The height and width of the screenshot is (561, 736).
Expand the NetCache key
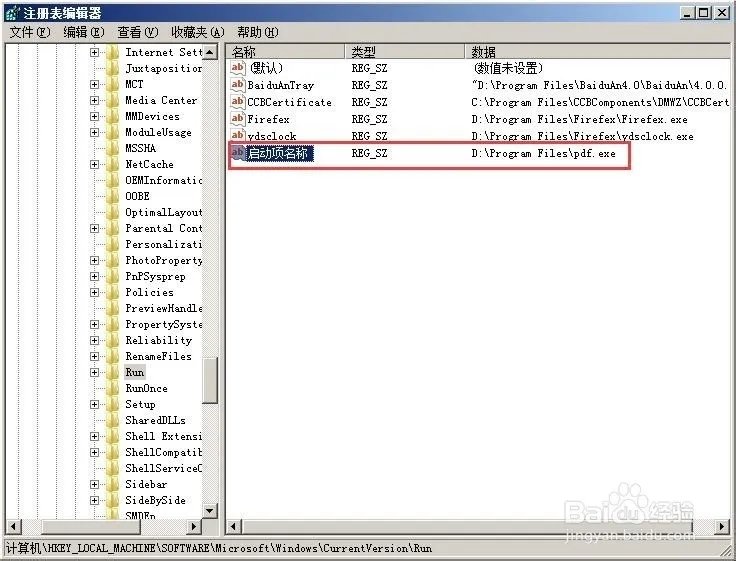click(x=94, y=164)
